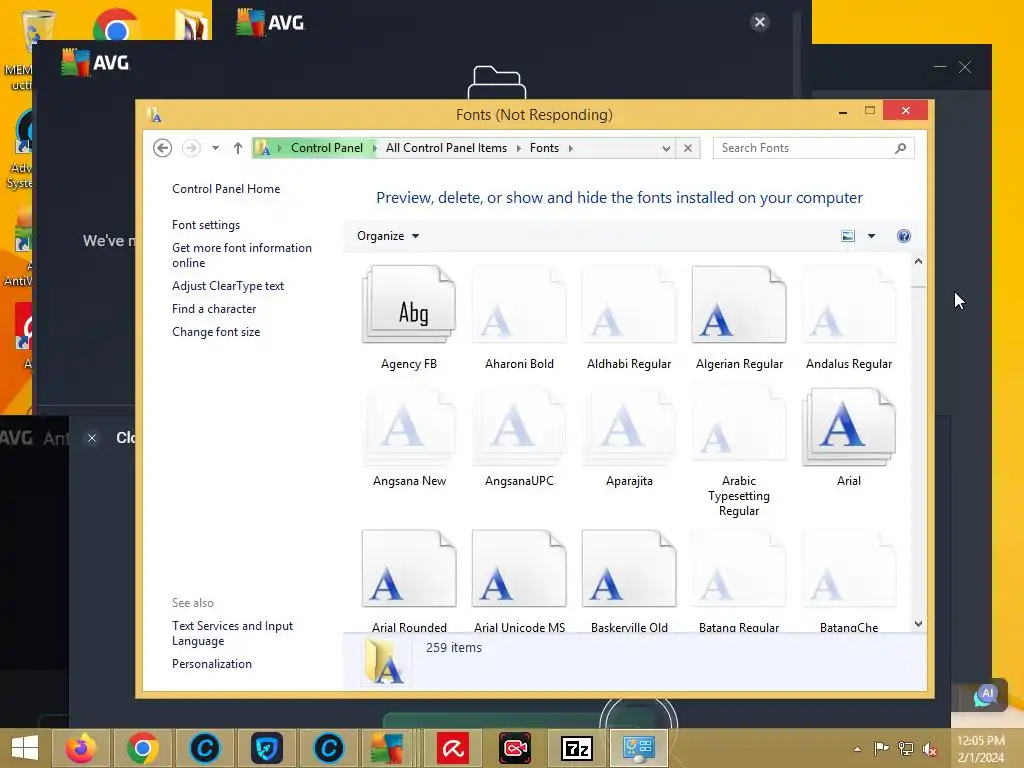Select the Arial Unicode MS font icon

[519, 569]
